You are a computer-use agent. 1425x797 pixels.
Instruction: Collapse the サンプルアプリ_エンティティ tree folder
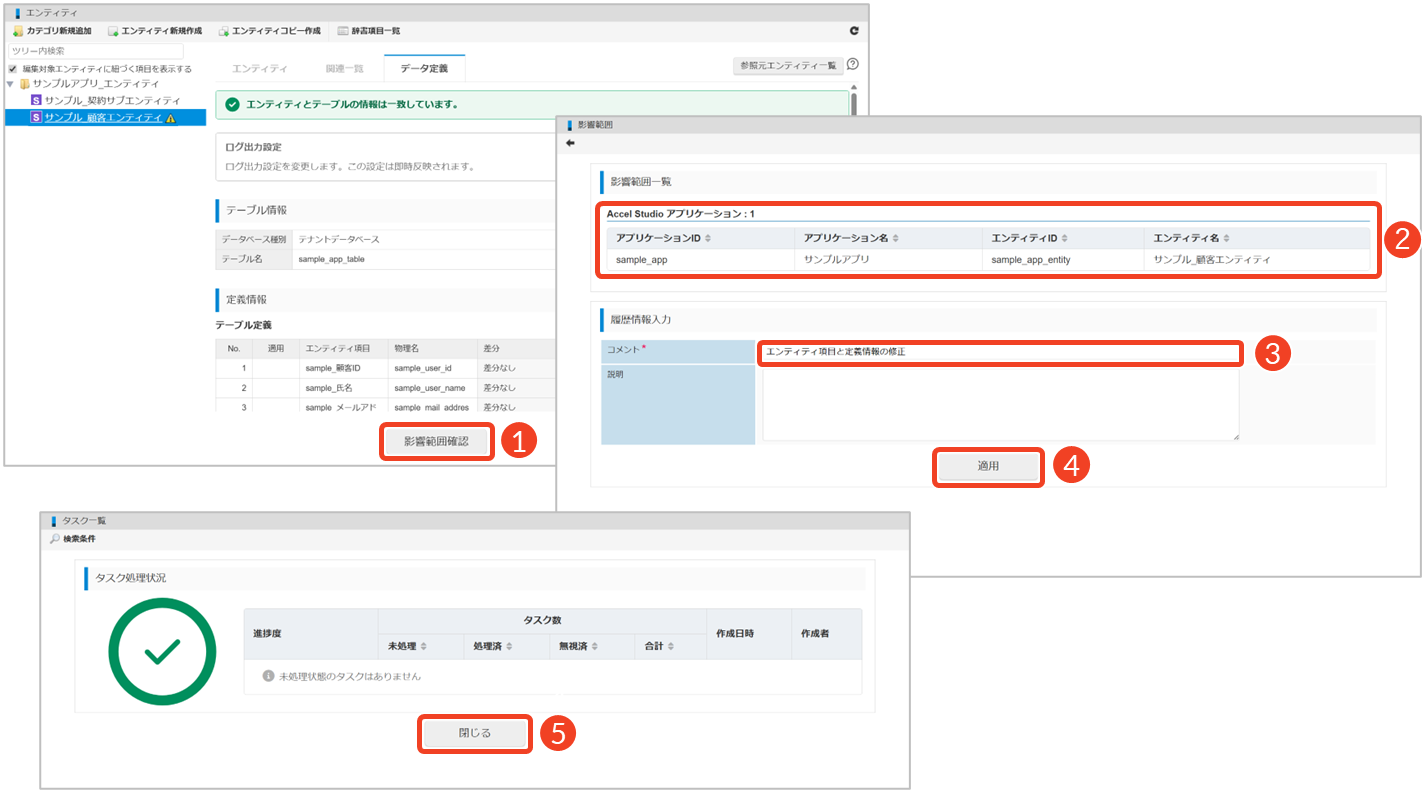pyautogui.click(x=11, y=84)
